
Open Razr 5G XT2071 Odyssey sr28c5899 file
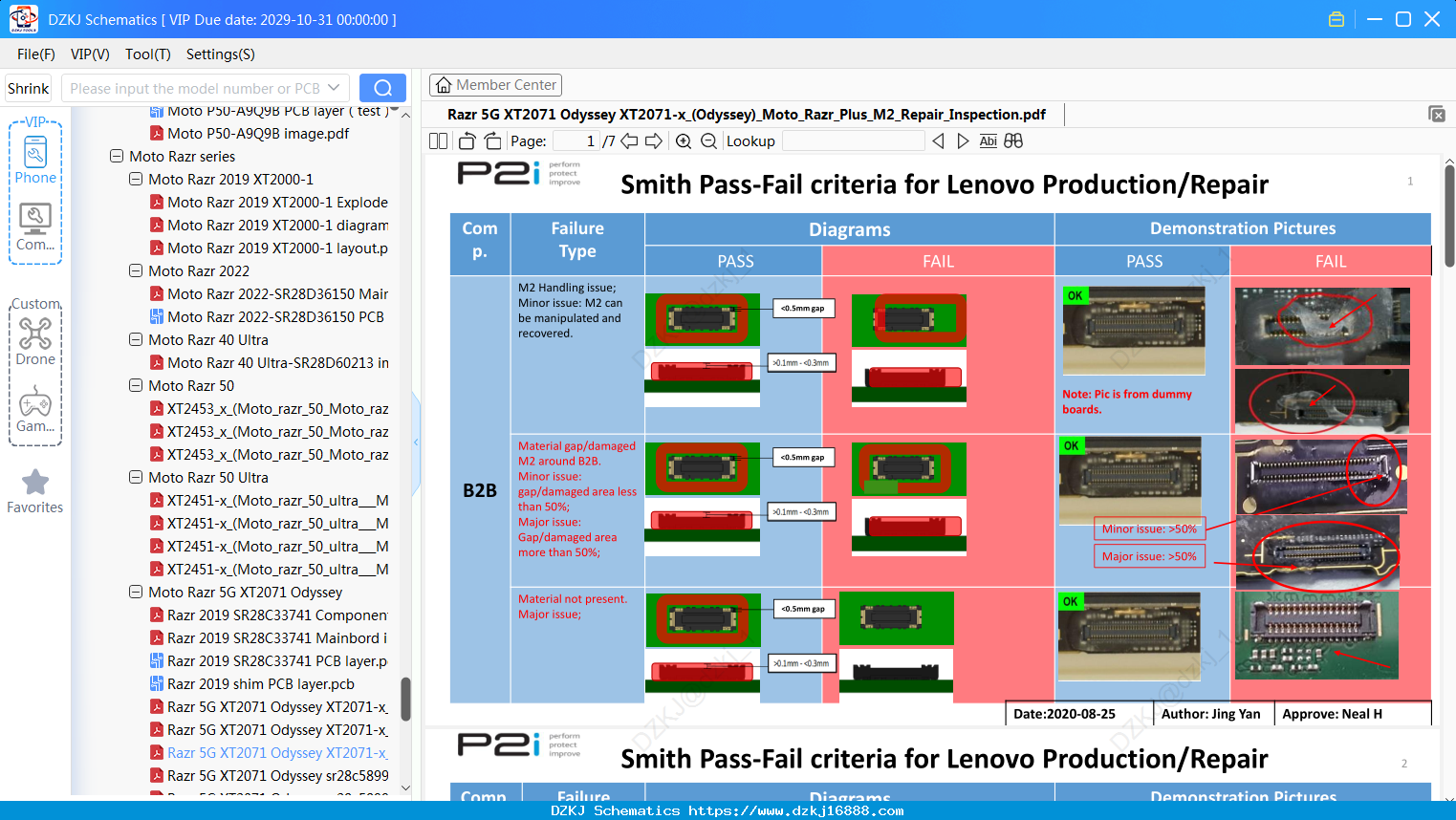coord(269,776)
